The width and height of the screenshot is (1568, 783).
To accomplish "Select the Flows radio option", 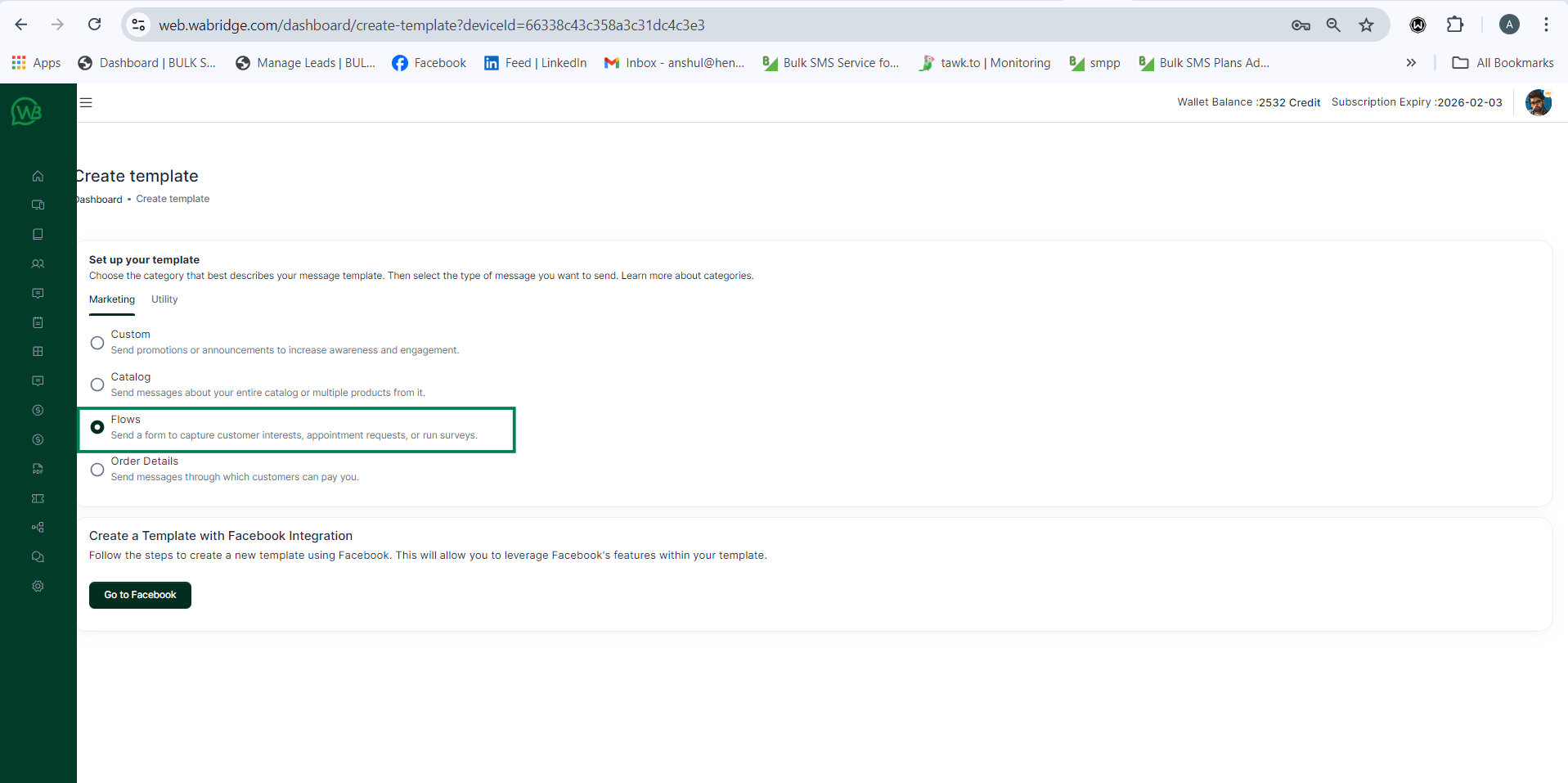I will pyautogui.click(x=97, y=427).
